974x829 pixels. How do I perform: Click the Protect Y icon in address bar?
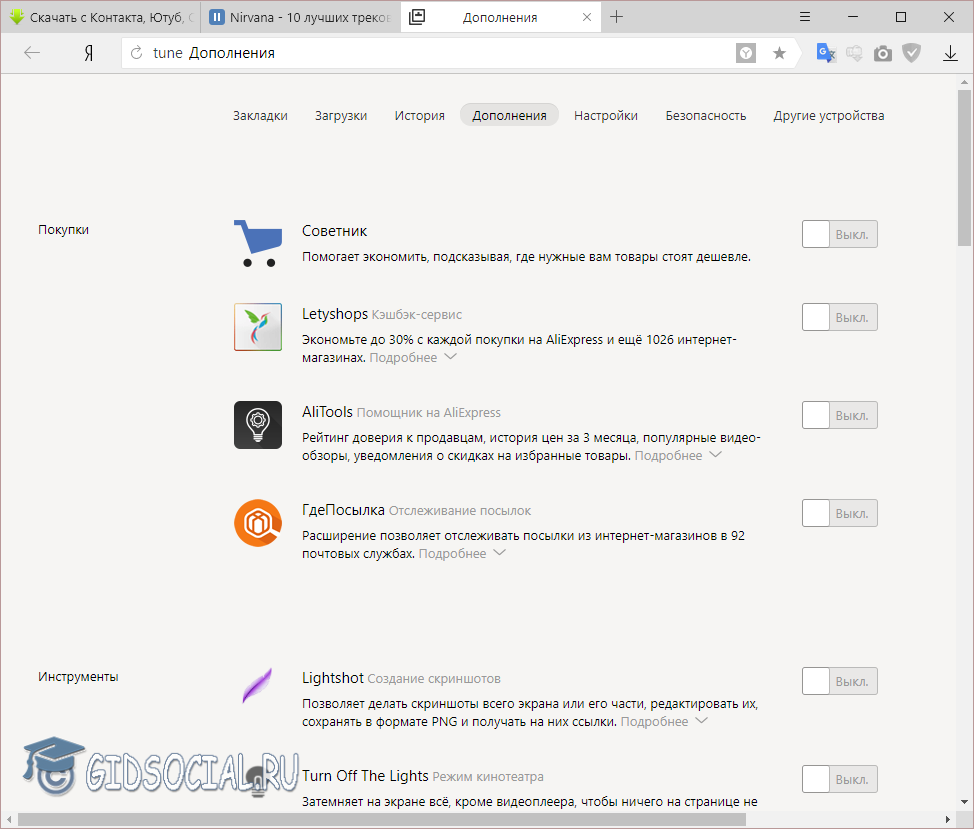point(745,53)
